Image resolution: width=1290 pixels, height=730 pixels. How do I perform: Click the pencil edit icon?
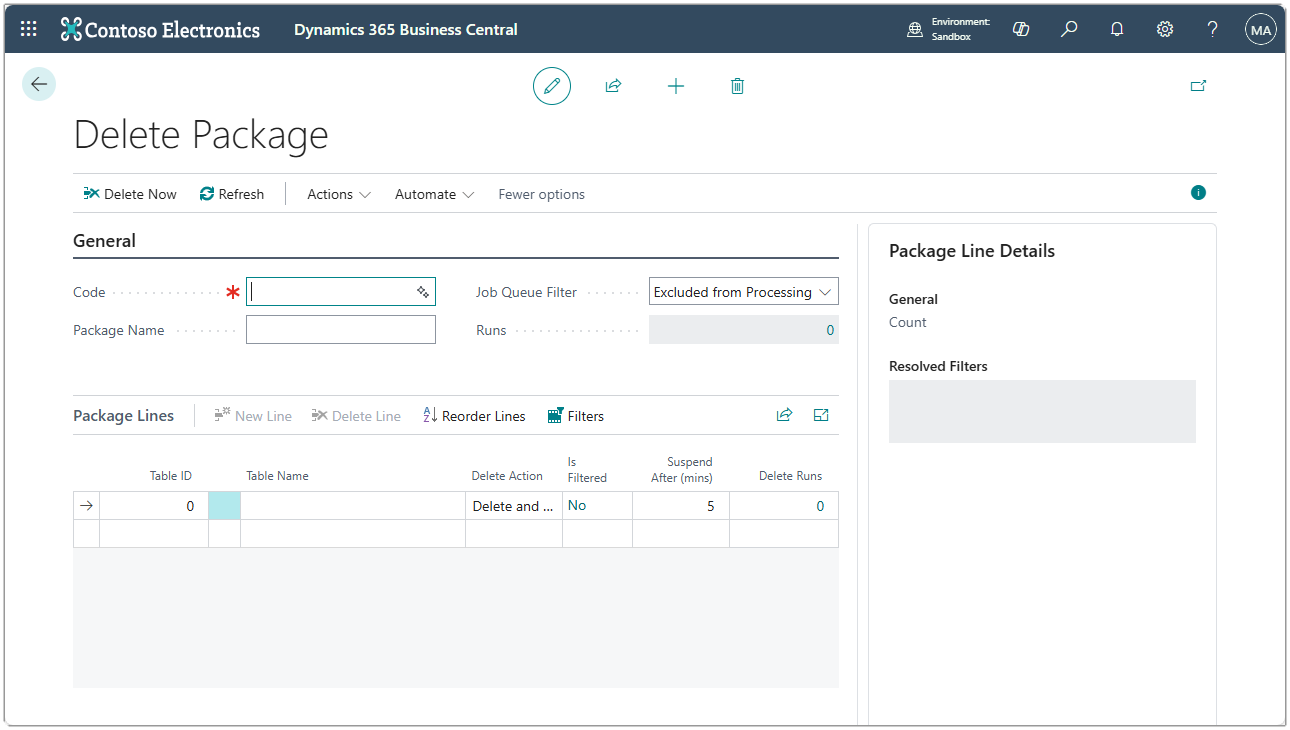pos(551,86)
